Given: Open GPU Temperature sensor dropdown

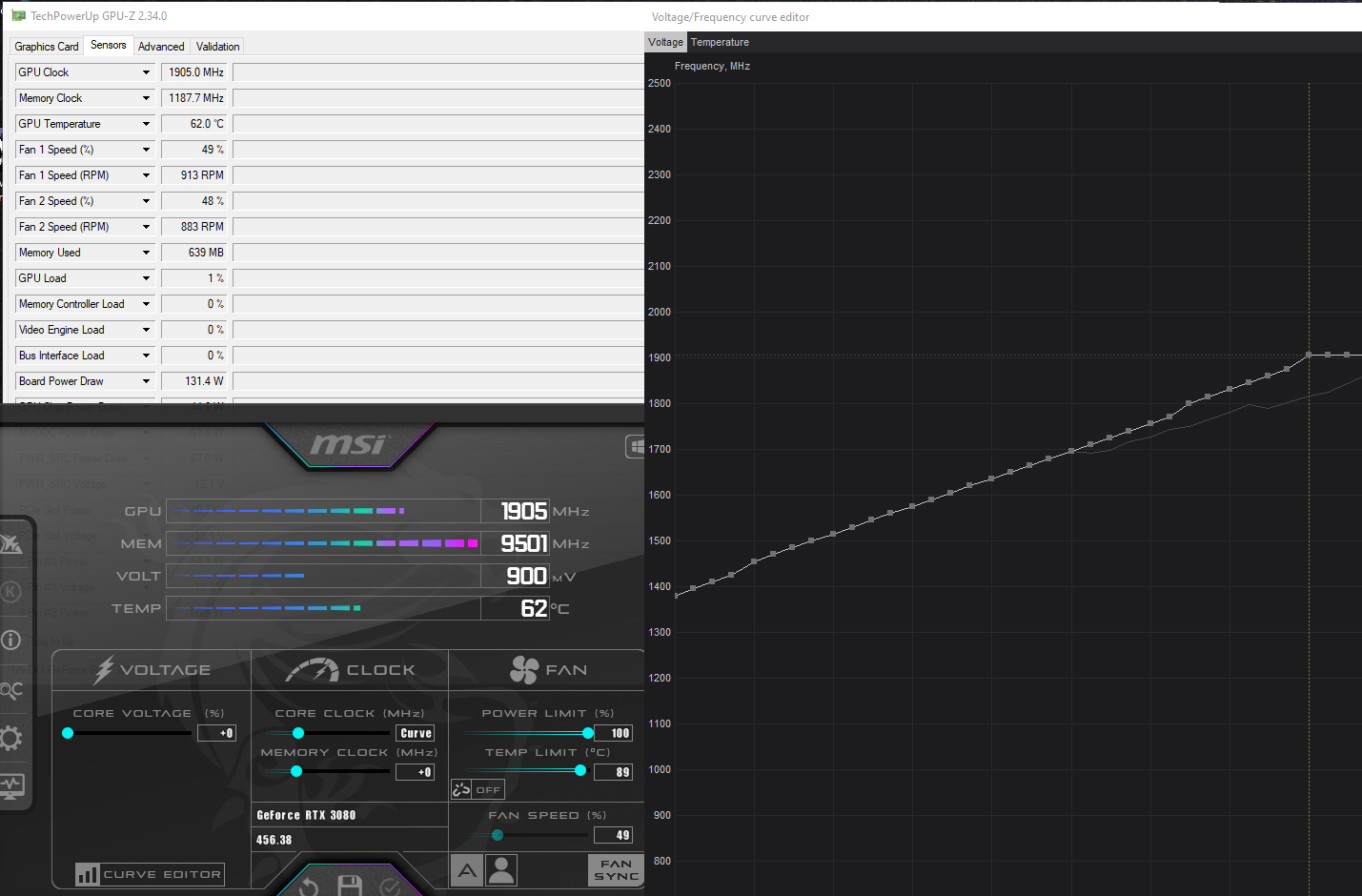Looking at the screenshot, I should [146, 124].
